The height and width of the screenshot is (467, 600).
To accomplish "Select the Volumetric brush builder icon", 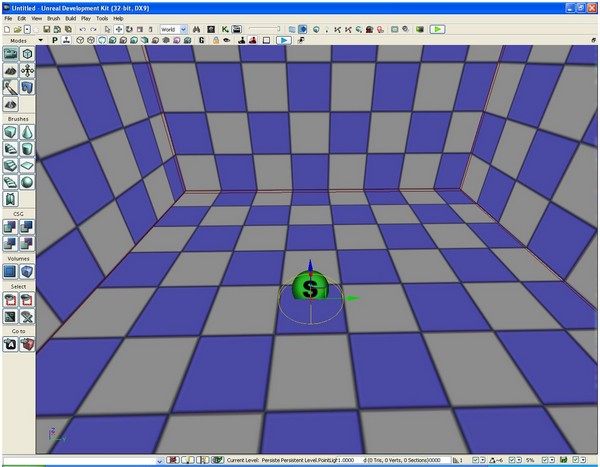I will tap(10, 199).
